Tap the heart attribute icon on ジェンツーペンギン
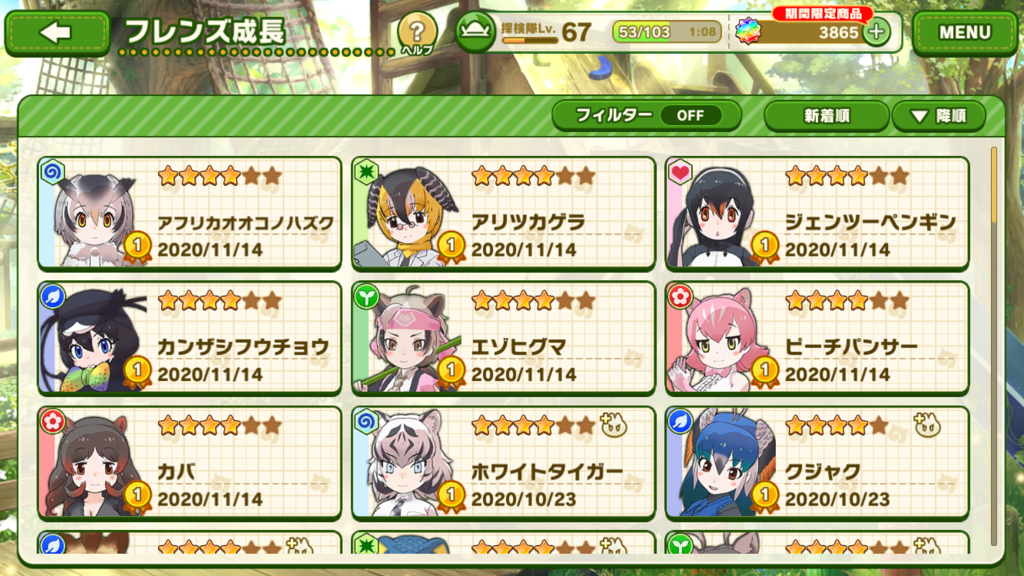Screen dimensions: 1024x576 pyautogui.click(x=680, y=172)
